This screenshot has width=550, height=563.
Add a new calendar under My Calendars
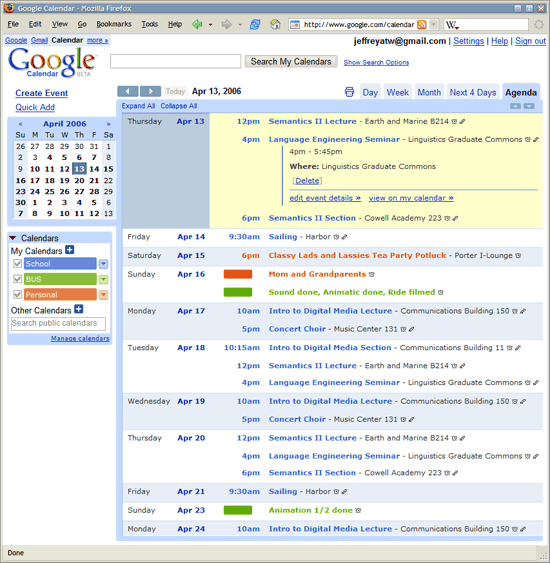pos(70,250)
